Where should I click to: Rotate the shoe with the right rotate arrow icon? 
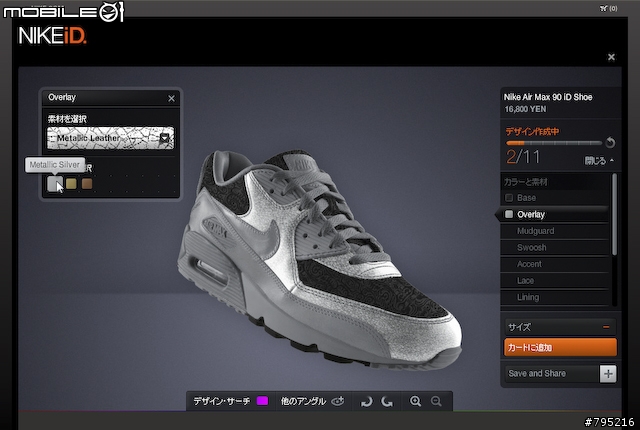(387, 402)
